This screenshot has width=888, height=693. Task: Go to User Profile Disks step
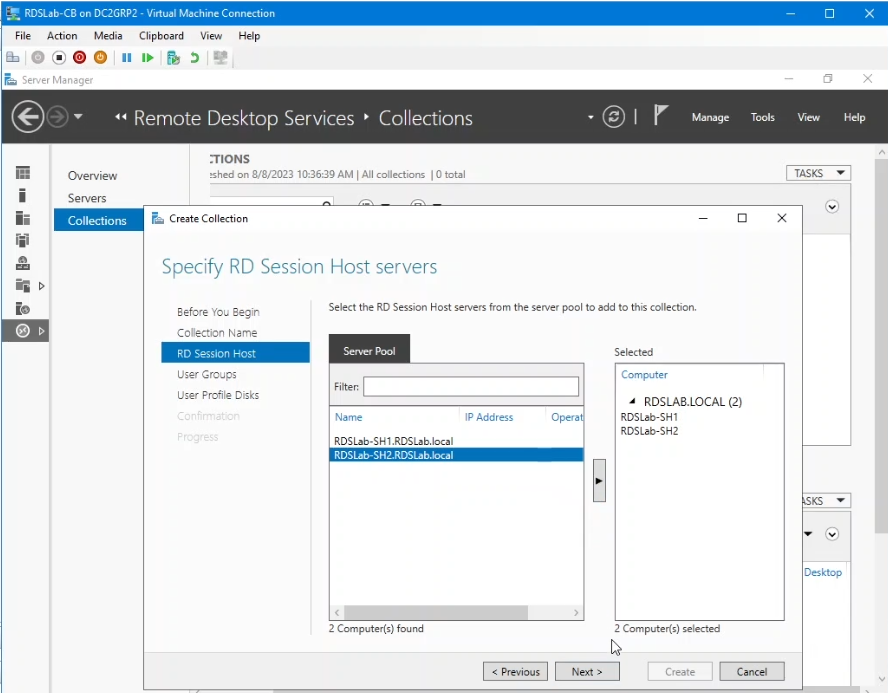[218, 395]
